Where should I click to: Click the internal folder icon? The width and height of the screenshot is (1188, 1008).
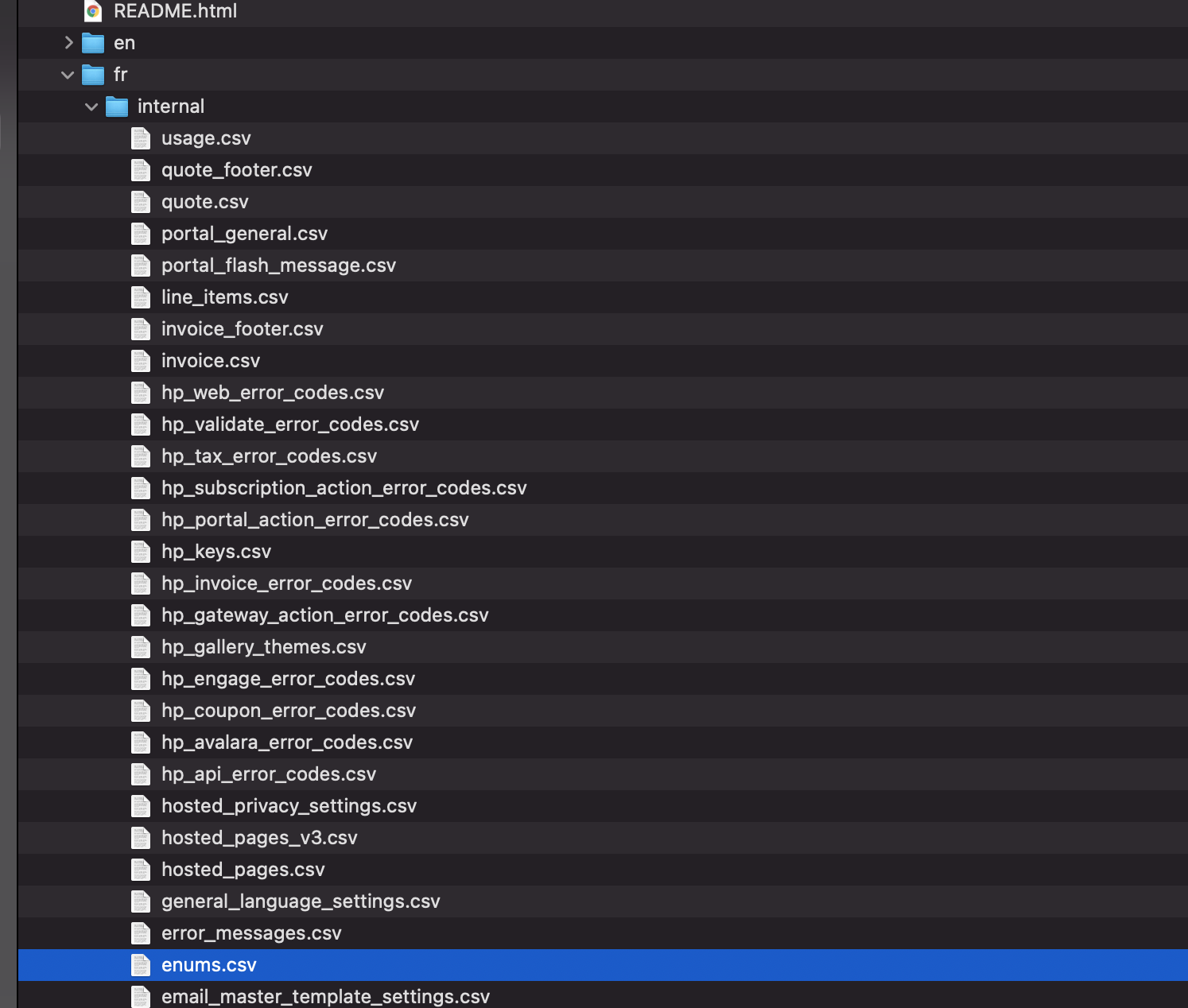click(117, 107)
